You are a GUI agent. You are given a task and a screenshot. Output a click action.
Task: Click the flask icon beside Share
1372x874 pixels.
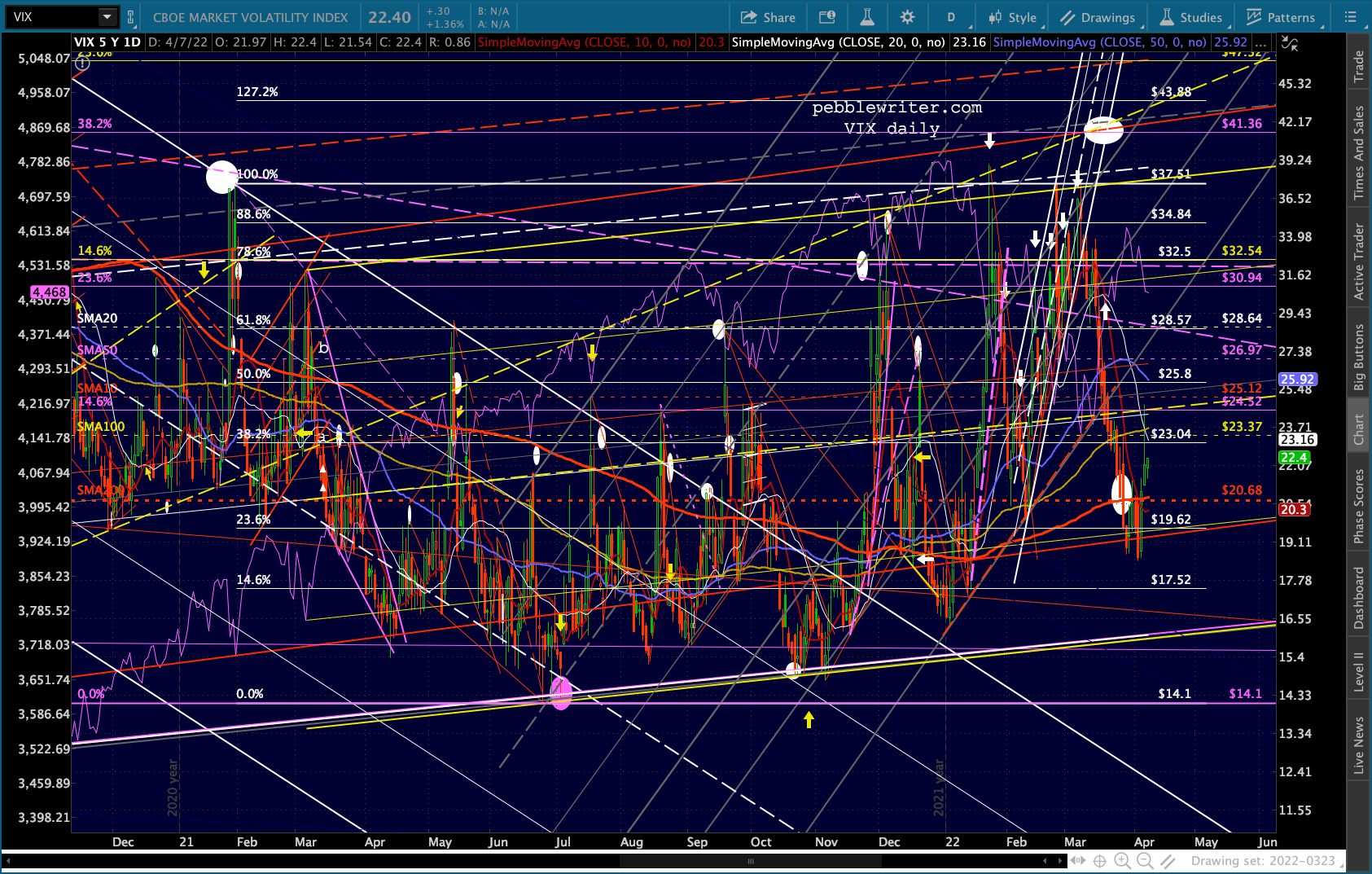(x=867, y=17)
